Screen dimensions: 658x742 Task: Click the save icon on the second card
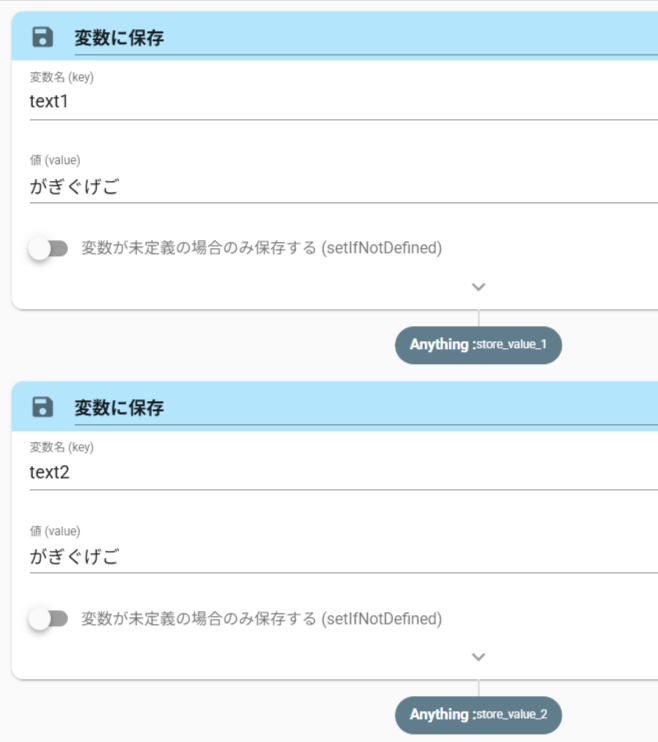(x=43, y=407)
